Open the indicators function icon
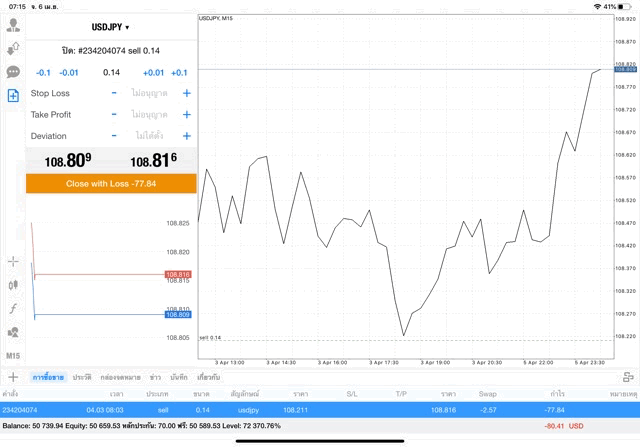The height and width of the screenshot is (447, 640). (13, 308)
